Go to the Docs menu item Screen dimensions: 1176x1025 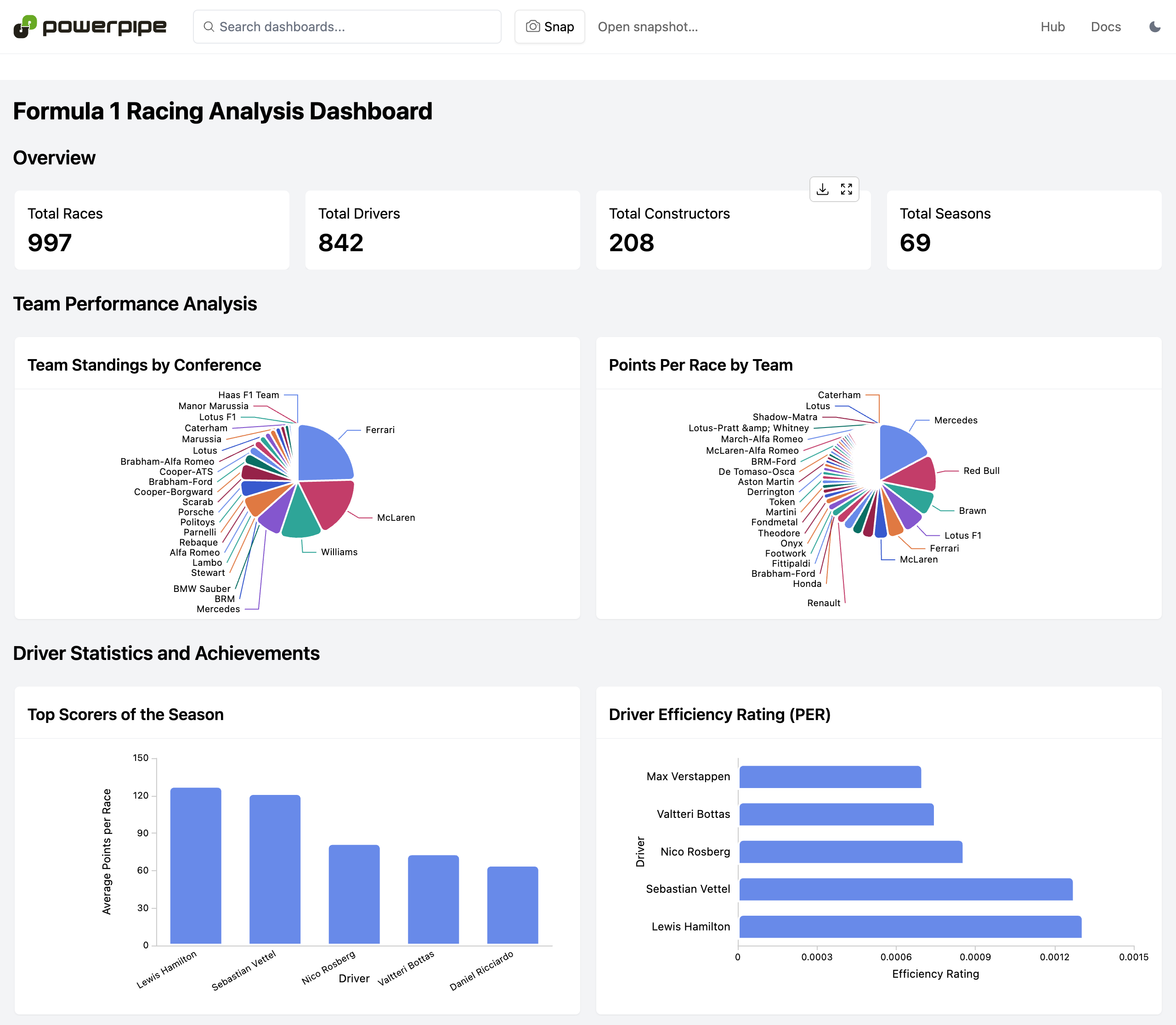coord(1105,27)
